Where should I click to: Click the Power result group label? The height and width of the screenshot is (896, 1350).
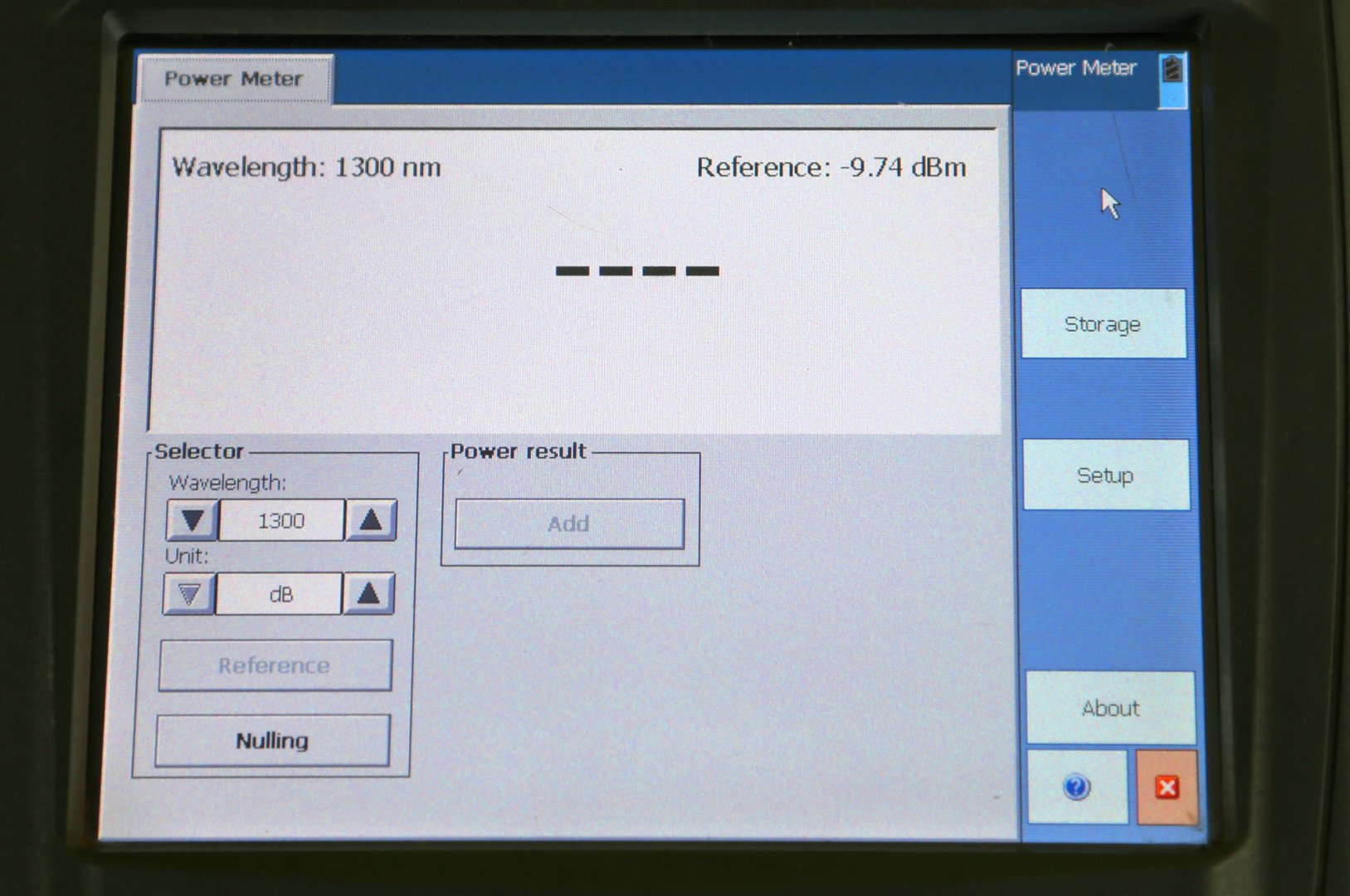[x=519, y=451]
